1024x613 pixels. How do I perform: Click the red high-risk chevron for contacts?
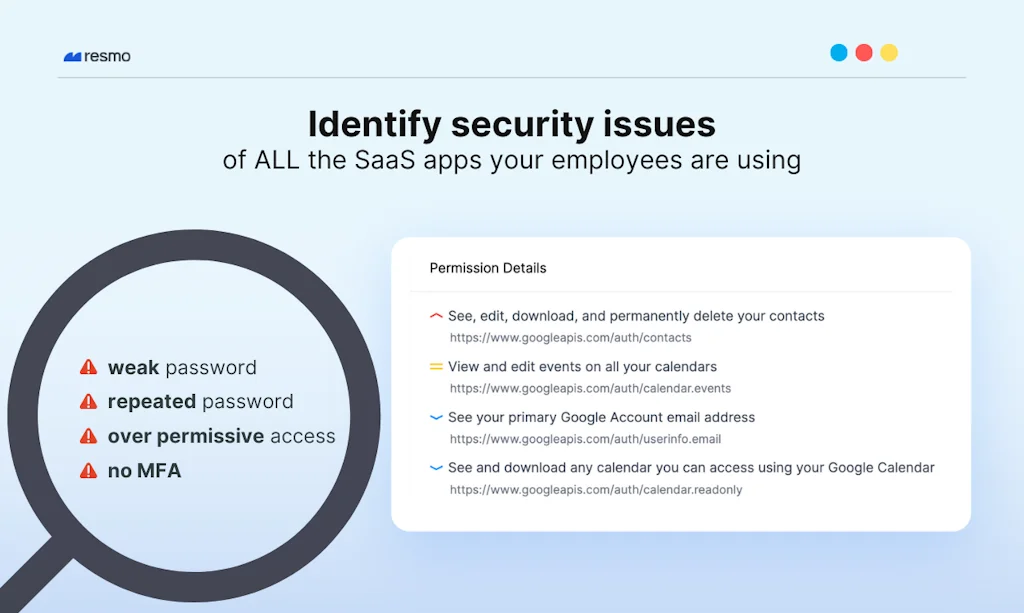coord(436,316)
